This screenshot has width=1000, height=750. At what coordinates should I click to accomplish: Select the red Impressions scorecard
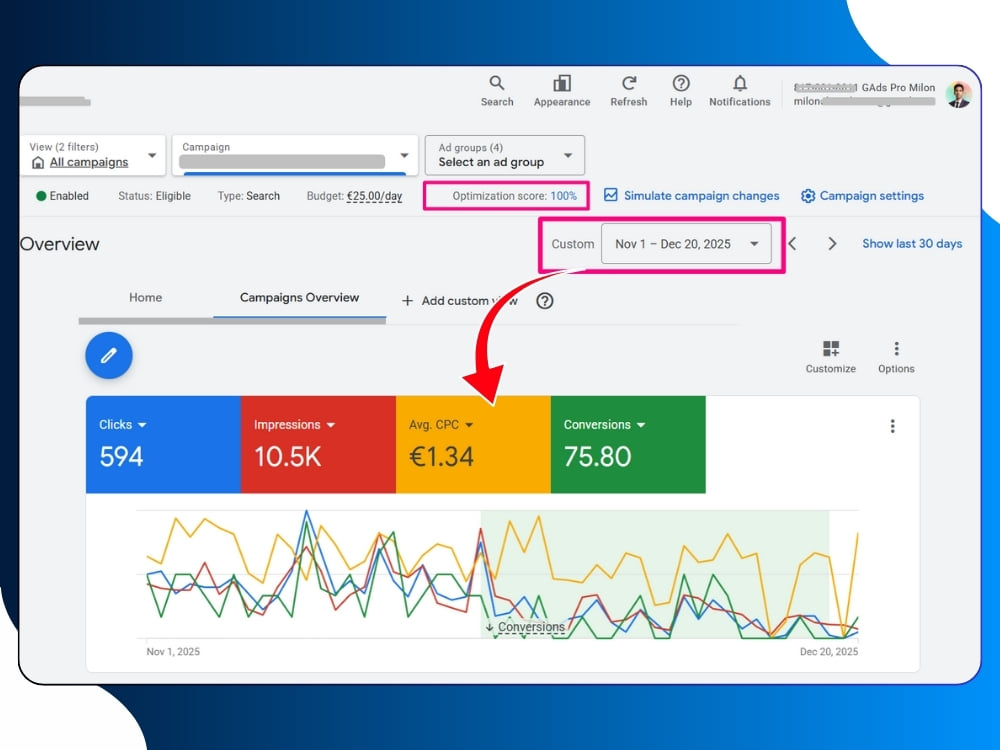coord(318,445)
